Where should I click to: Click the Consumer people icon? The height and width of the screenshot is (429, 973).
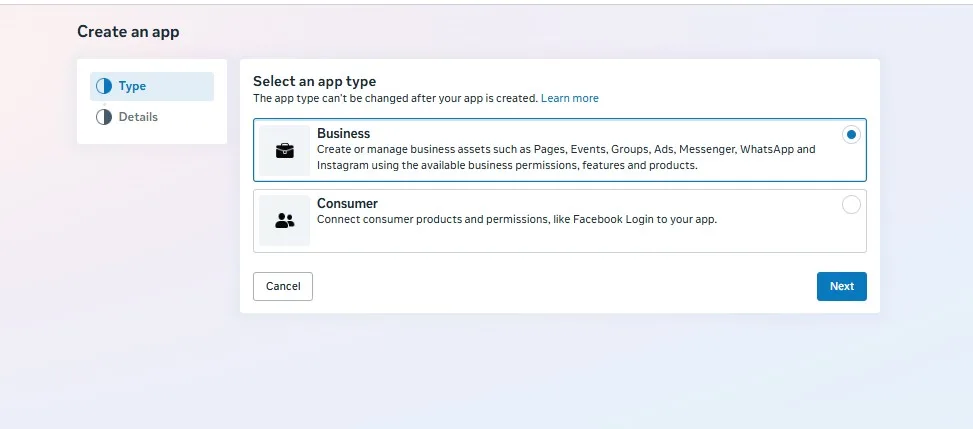click(x=285, y=220)
